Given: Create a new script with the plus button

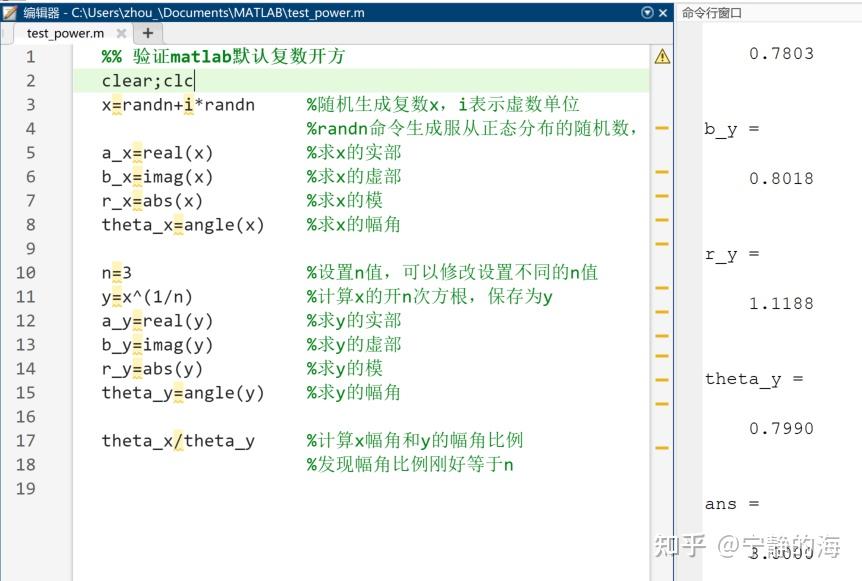Looking at the screenshot, I should point(146,32).
